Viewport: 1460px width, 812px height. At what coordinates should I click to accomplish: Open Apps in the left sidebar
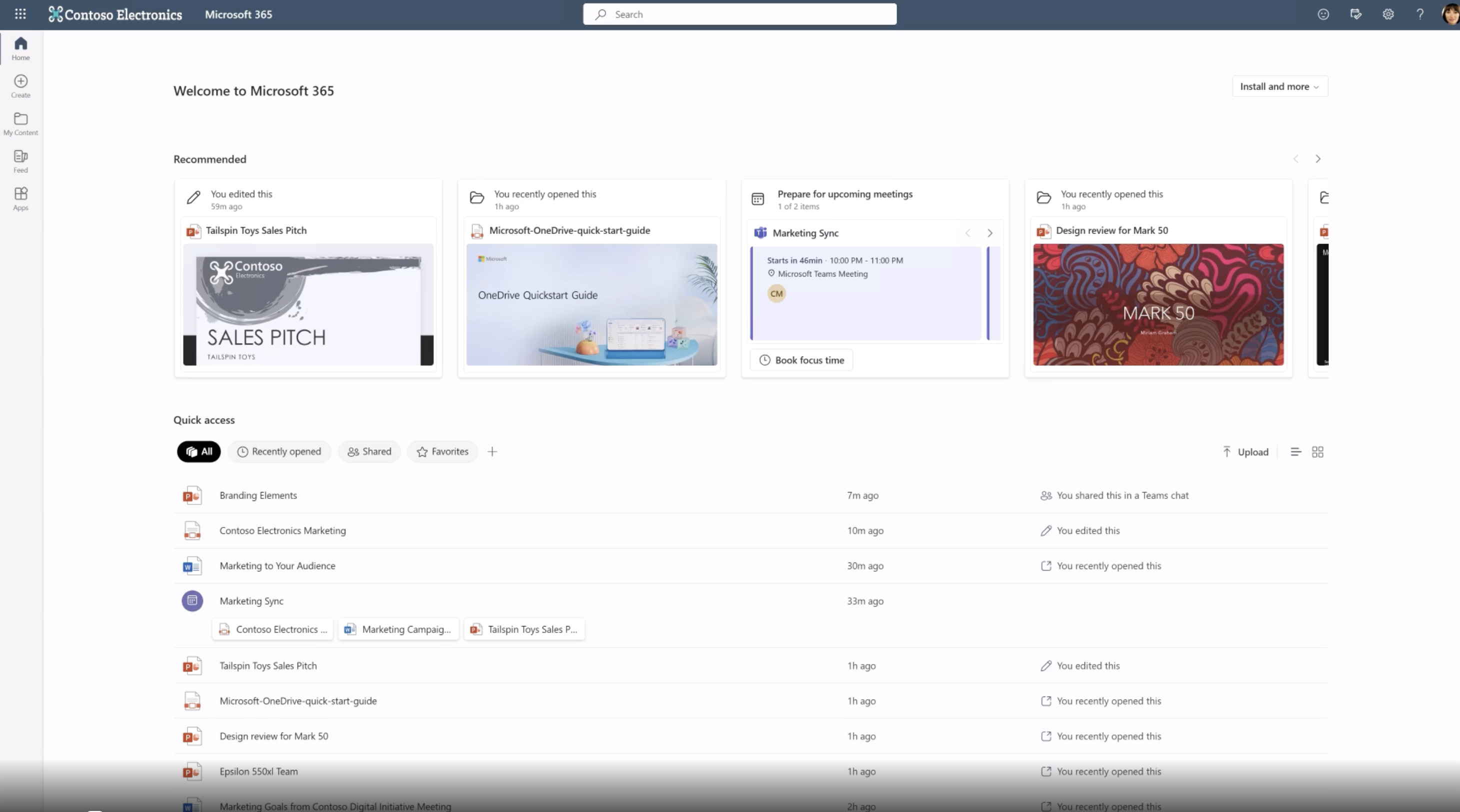coord(20,199)
